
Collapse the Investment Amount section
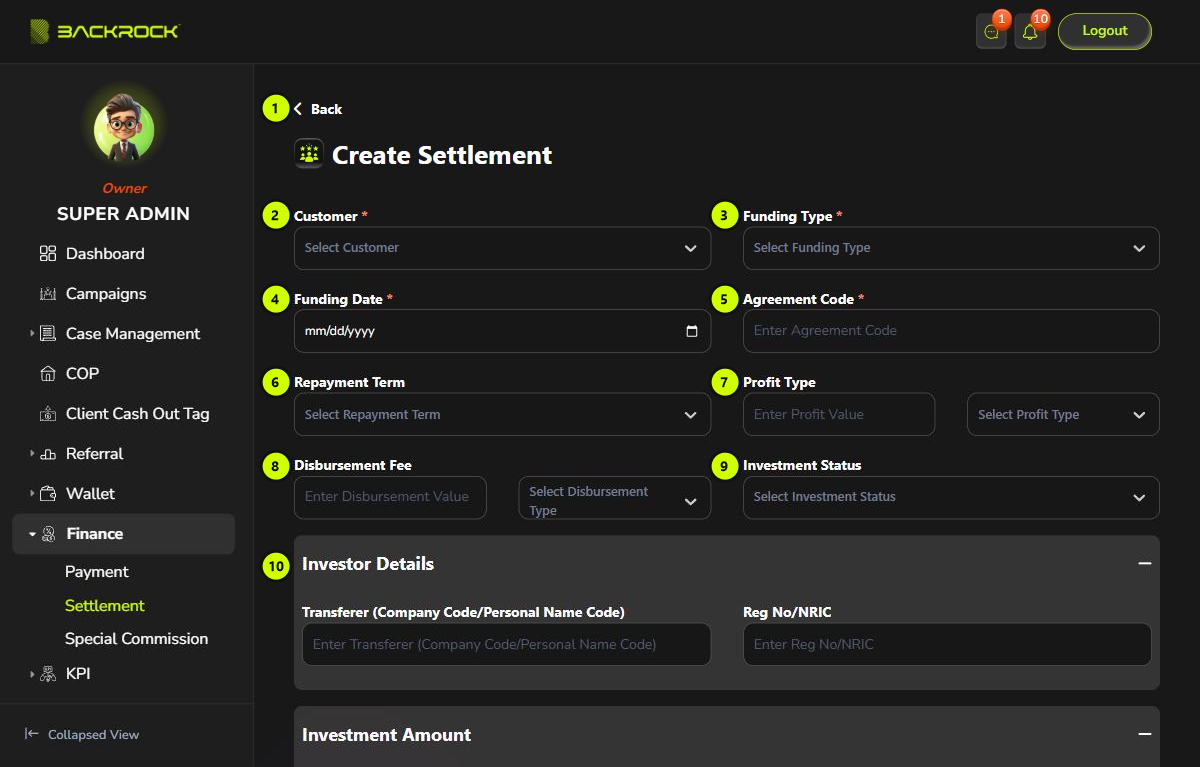[x=1145, y=735]
